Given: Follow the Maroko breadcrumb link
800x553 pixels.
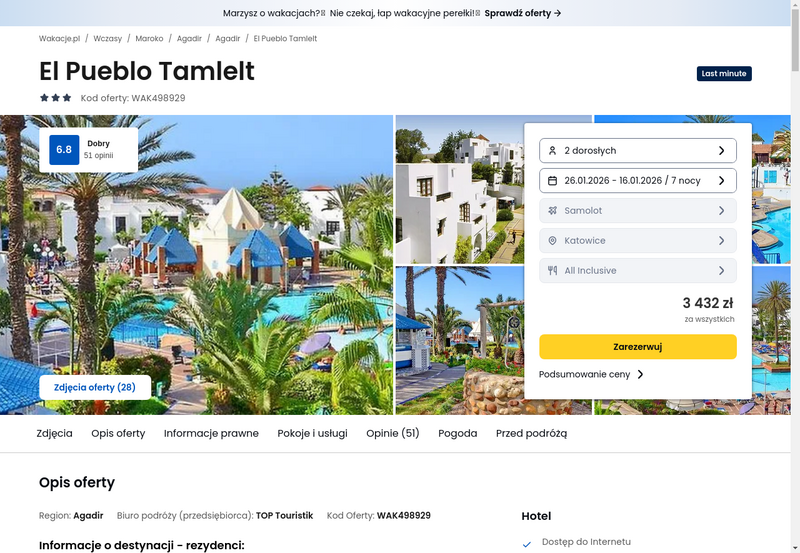Looking at the screenshot, I should (x=149, y=39).
